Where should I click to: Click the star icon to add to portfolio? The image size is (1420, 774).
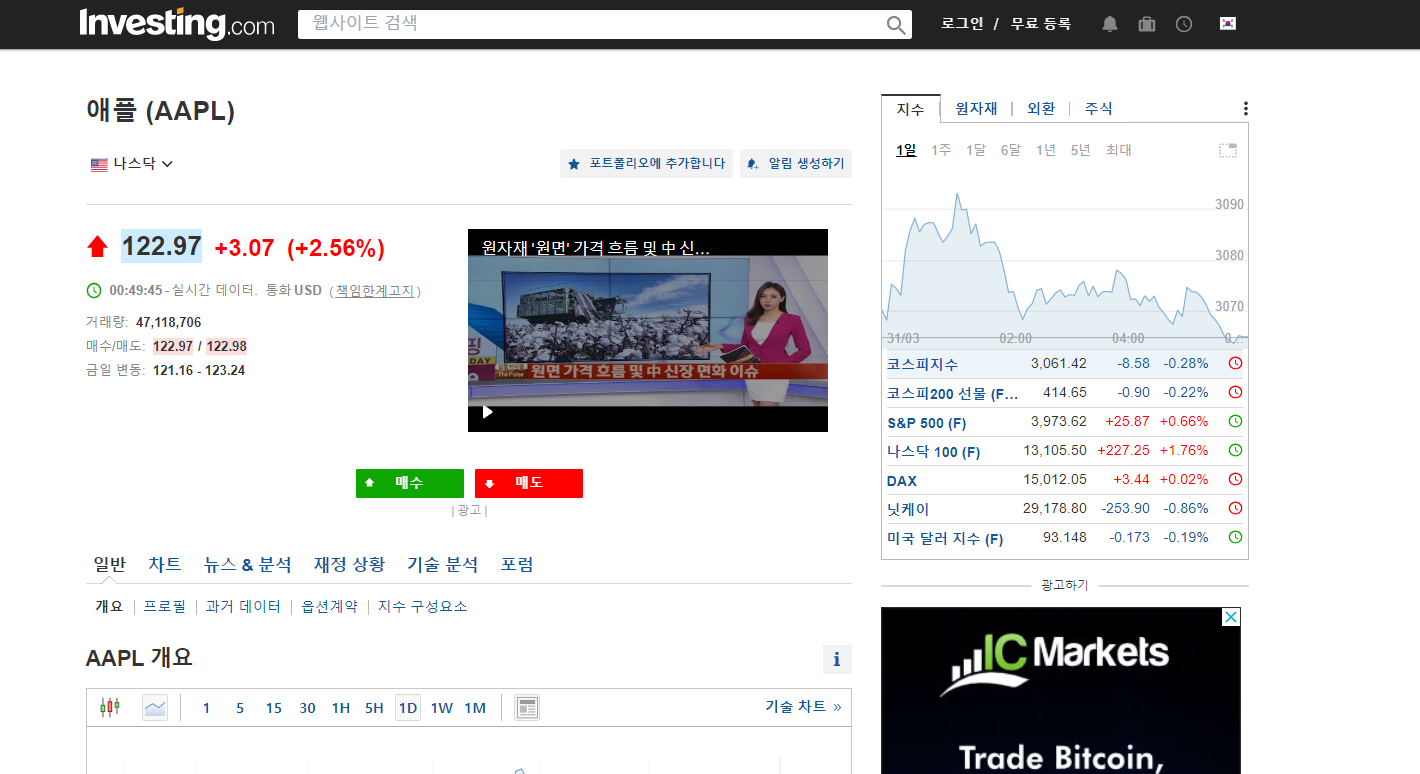coord(574,164)
